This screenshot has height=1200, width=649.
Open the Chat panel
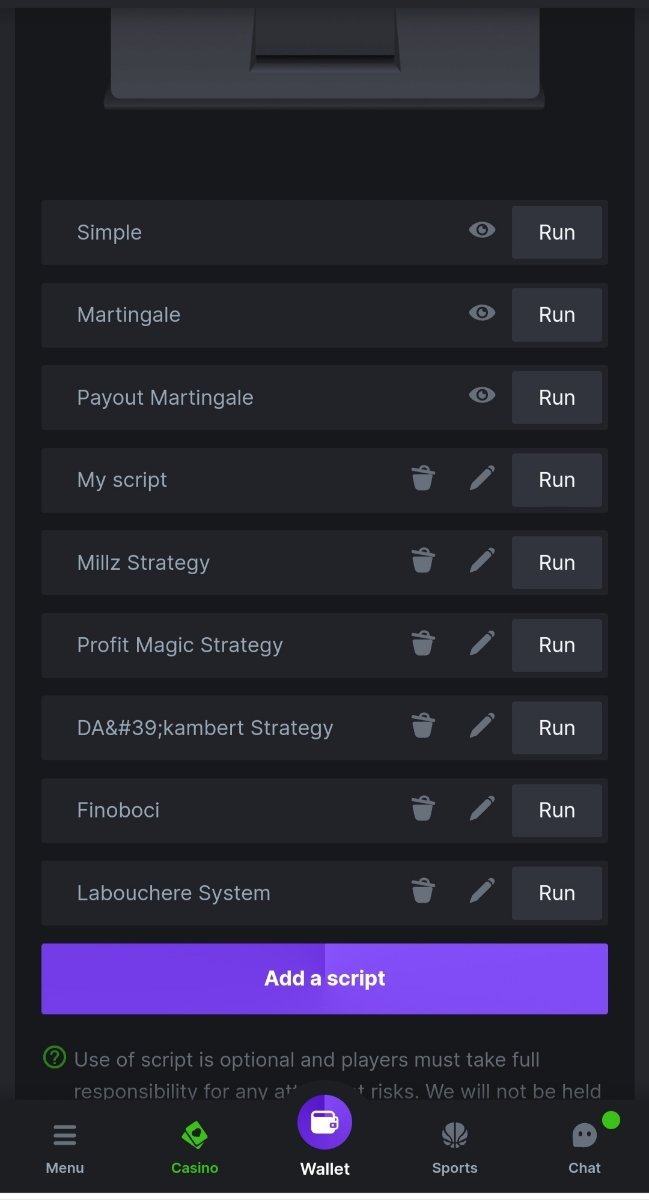point(585,1148)
